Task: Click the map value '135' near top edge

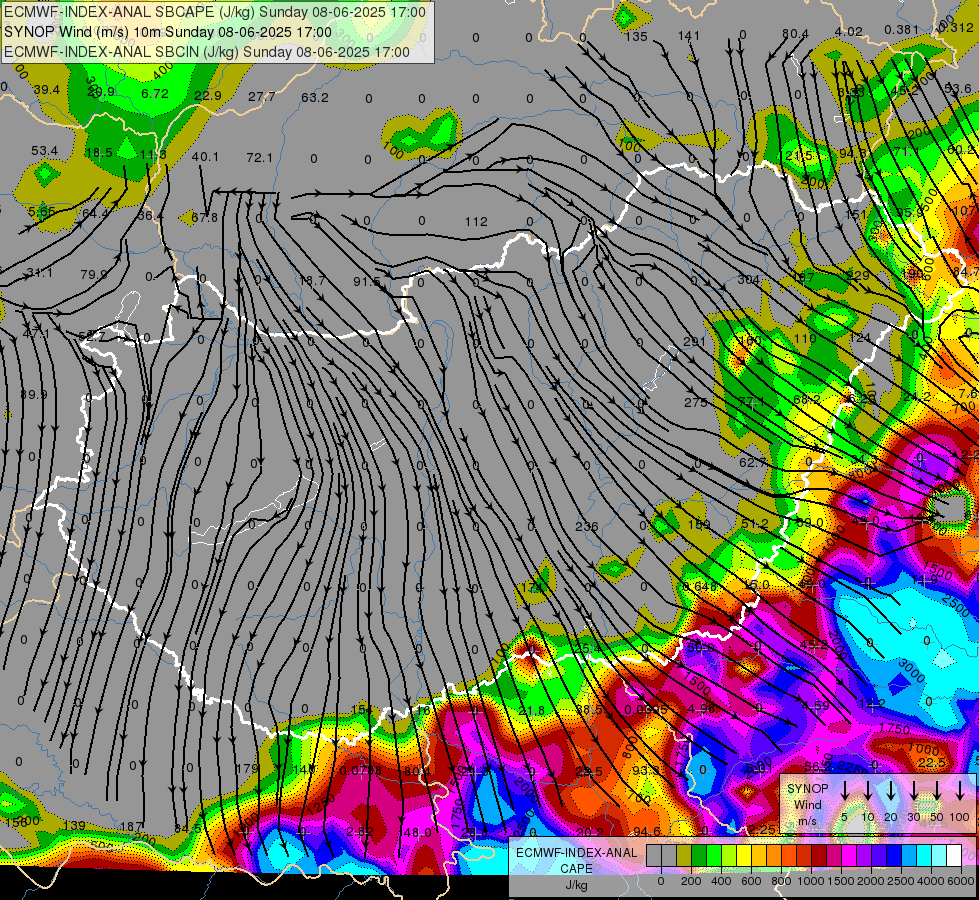Action: (636, 36)
